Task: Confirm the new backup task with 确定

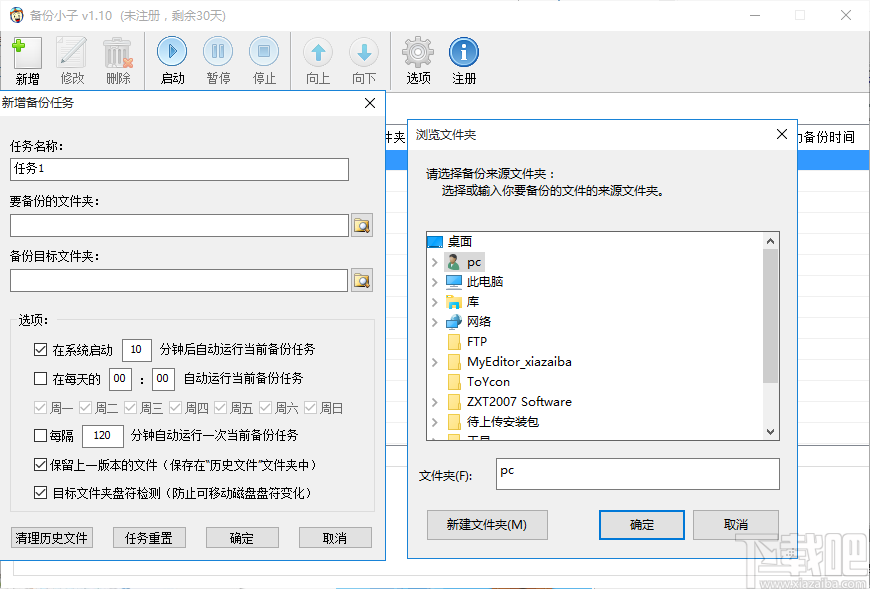Action: pos(242,538)
